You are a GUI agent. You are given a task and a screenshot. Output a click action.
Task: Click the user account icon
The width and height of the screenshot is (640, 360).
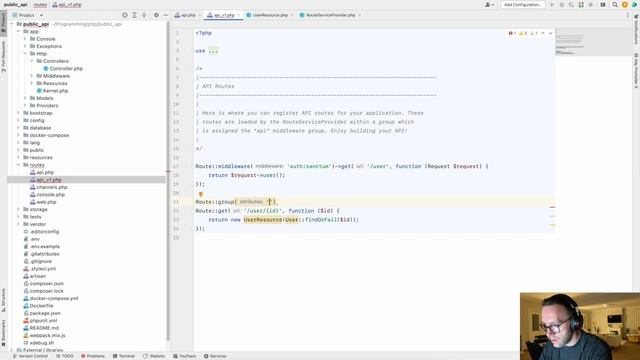tap(489, 5)
